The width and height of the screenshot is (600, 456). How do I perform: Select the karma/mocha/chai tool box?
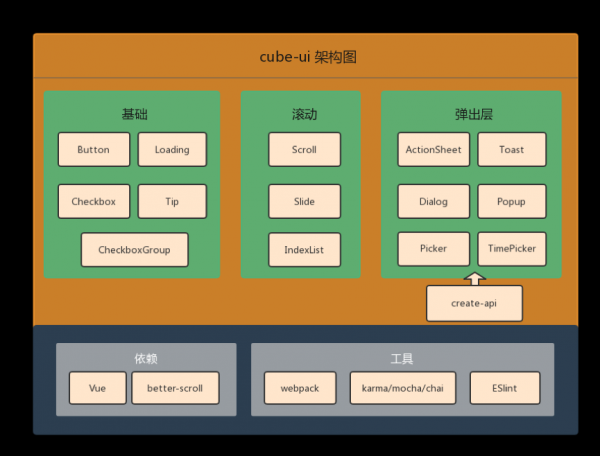point(403,388)
